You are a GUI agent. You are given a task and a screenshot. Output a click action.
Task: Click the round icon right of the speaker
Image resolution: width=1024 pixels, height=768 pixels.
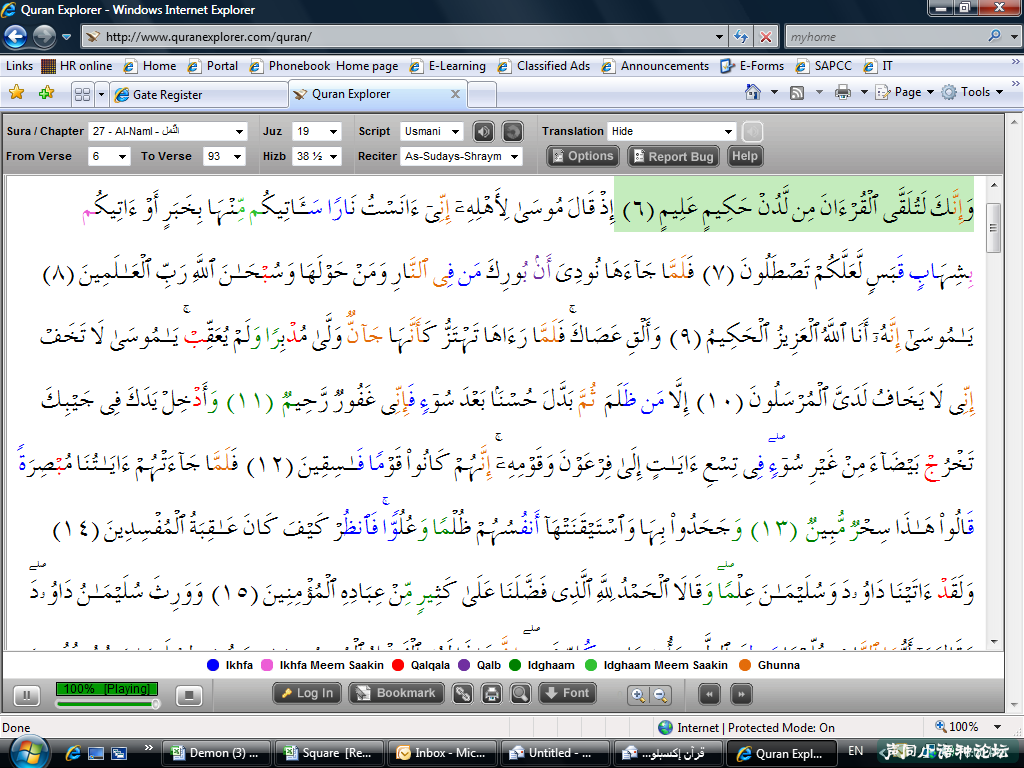513,132
